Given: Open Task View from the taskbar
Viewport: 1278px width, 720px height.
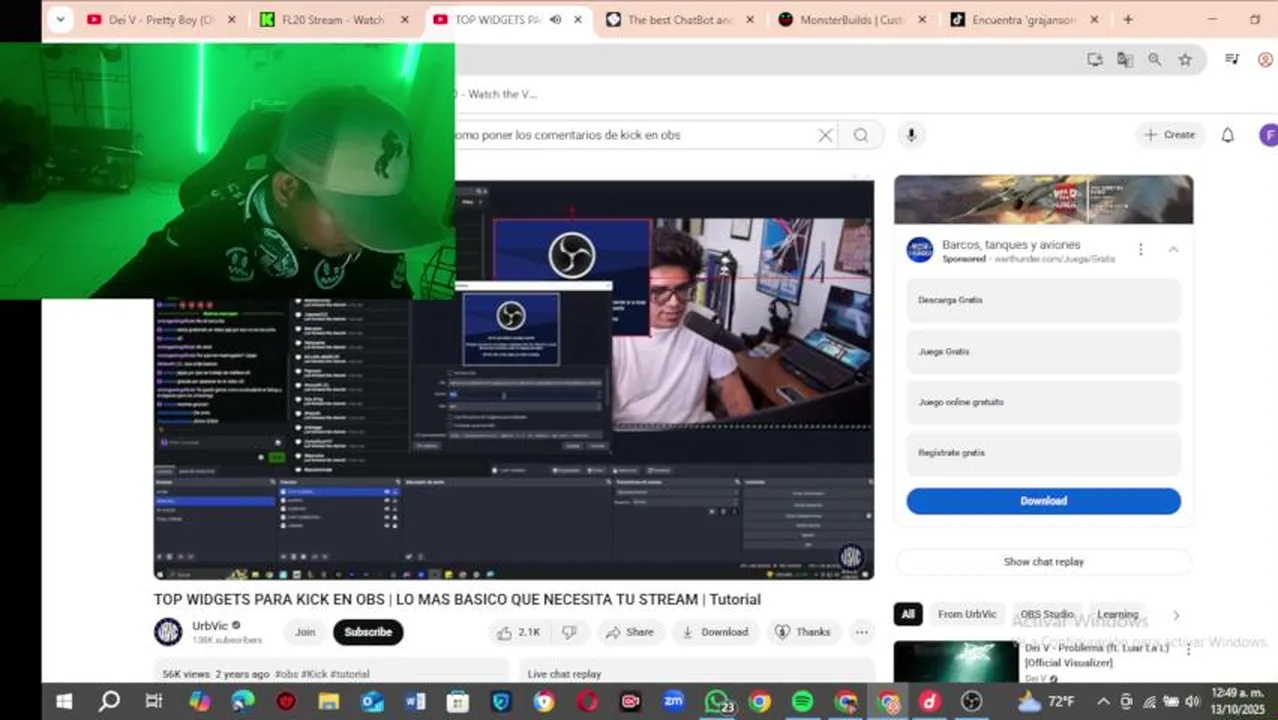Looking at the screenshot, I should point(153,702).
